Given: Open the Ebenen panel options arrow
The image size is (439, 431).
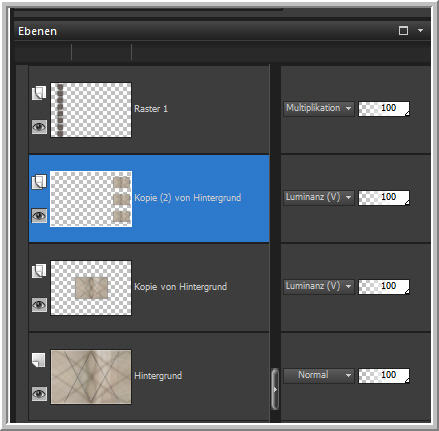Looking at the screenshot, I should click(421, 30).
